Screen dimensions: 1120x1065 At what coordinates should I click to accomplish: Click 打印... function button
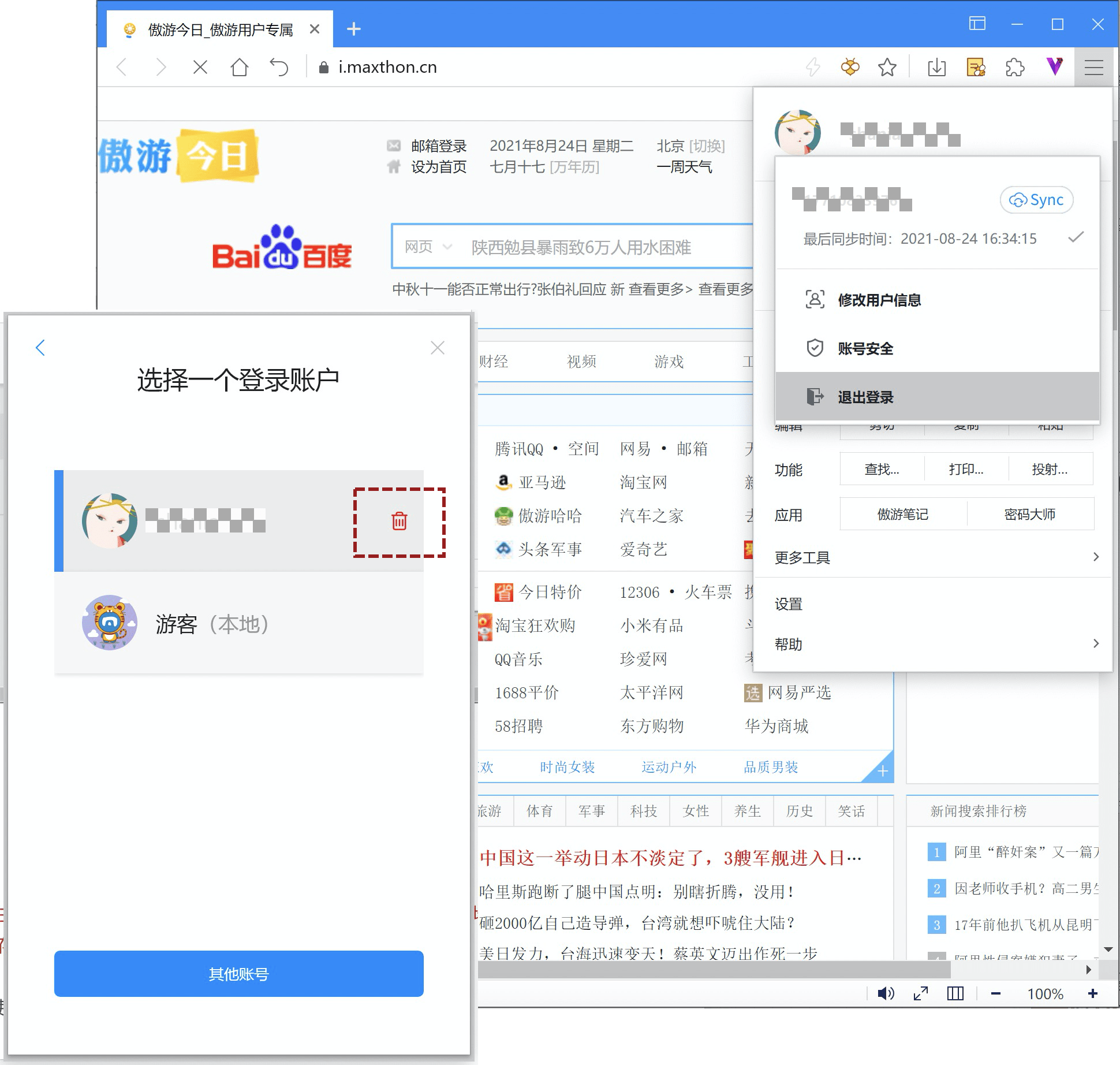(x=966, y=469)
